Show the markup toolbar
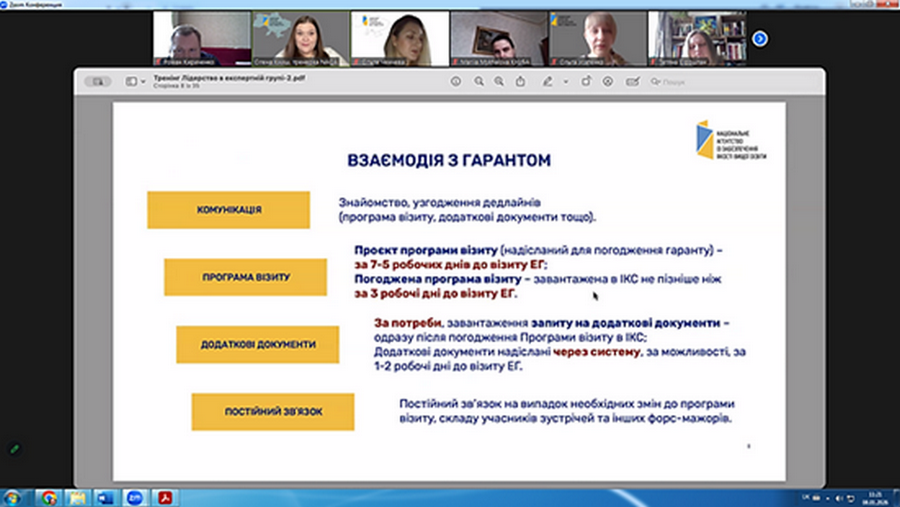 click(607, 81)
